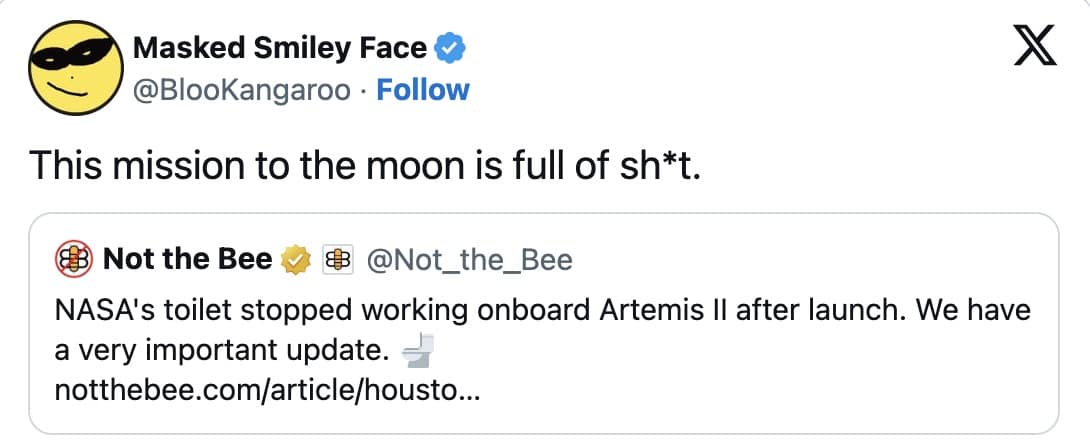This screenshot has width=1090, height=440.
Task: Go to the @Not_the_Bee handle
Action: (x=470, y=260)
